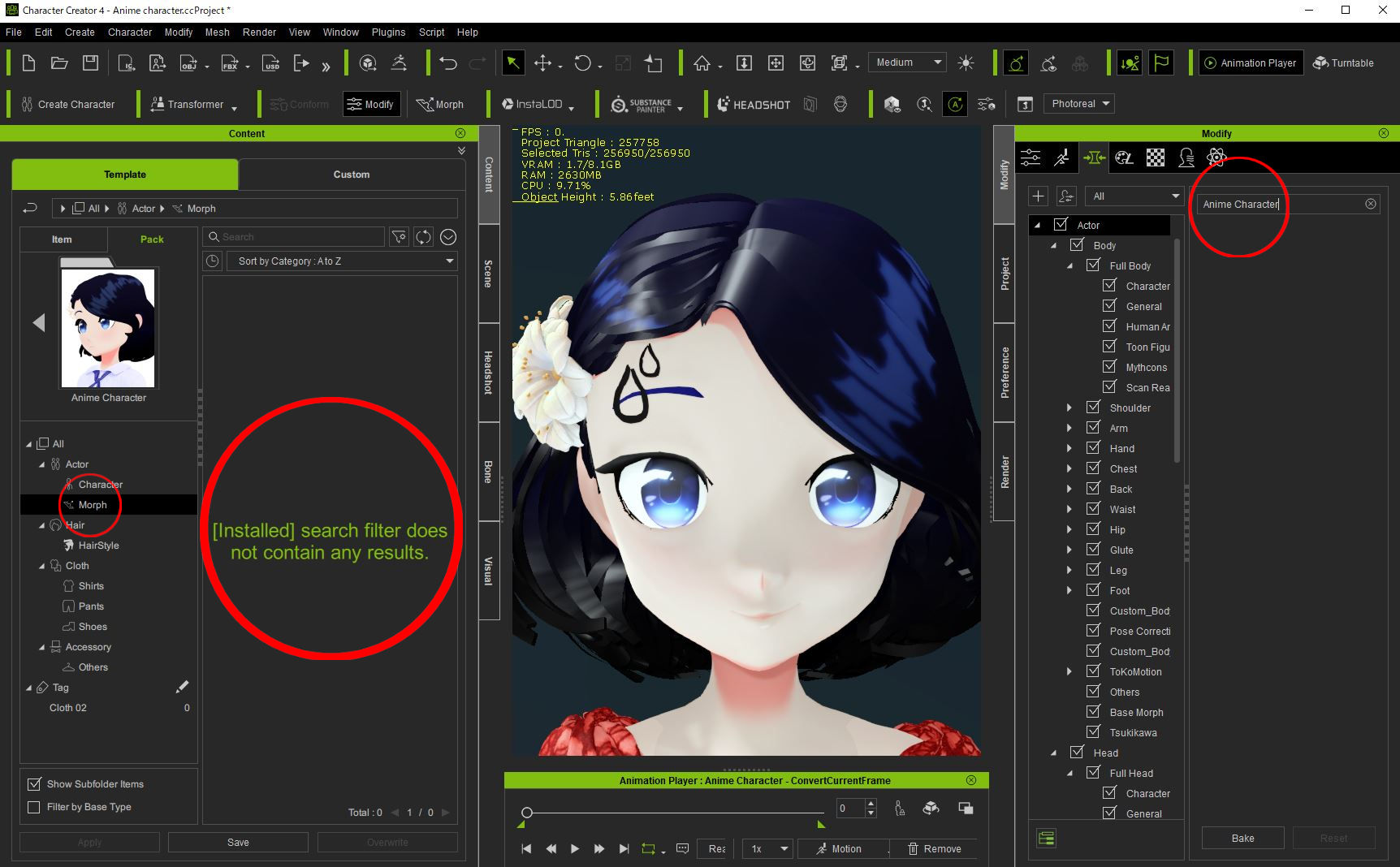Open the Character menu

point(130,32)
